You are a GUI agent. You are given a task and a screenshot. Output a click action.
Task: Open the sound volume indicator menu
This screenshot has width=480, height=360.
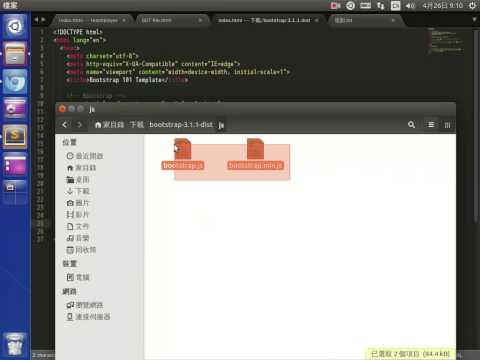pyautogui.click(x=410, y=6)
